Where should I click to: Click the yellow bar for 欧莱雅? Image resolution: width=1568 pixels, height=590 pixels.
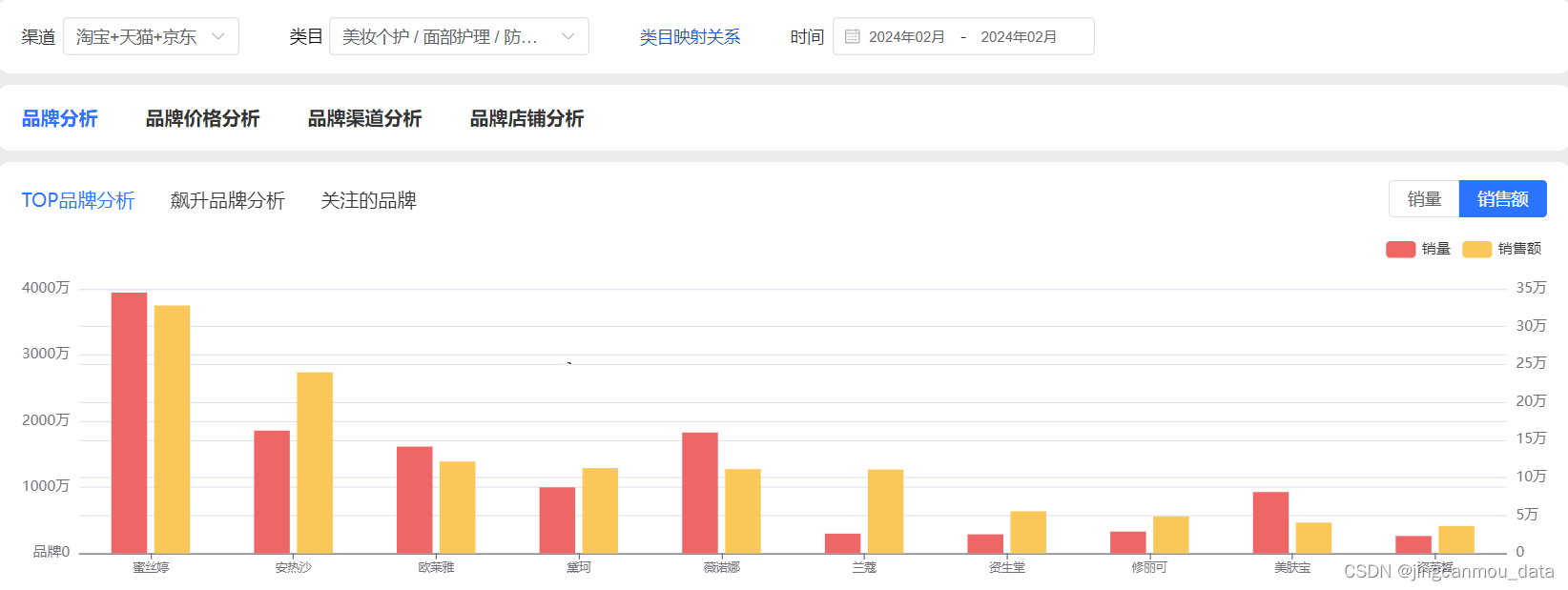458,507
